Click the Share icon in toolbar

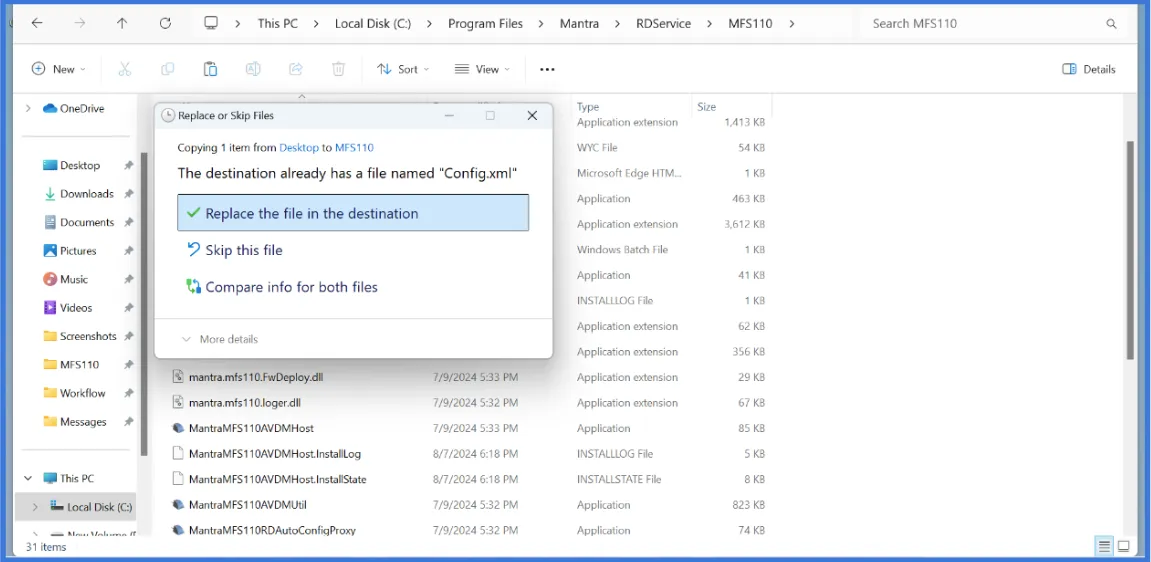[x=296, y=69]
